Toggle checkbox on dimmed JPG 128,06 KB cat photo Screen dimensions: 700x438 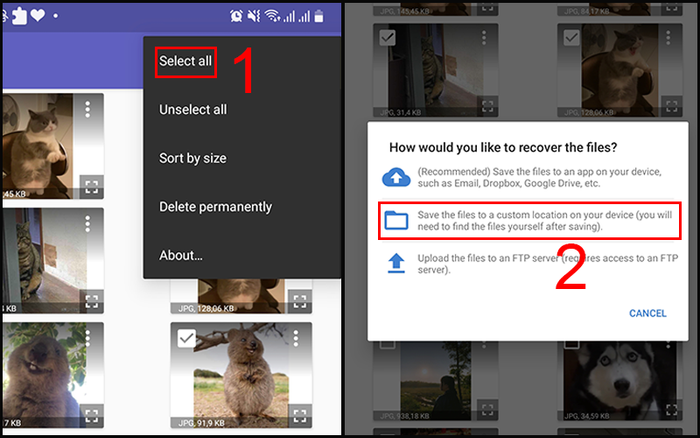coord(571,37)
